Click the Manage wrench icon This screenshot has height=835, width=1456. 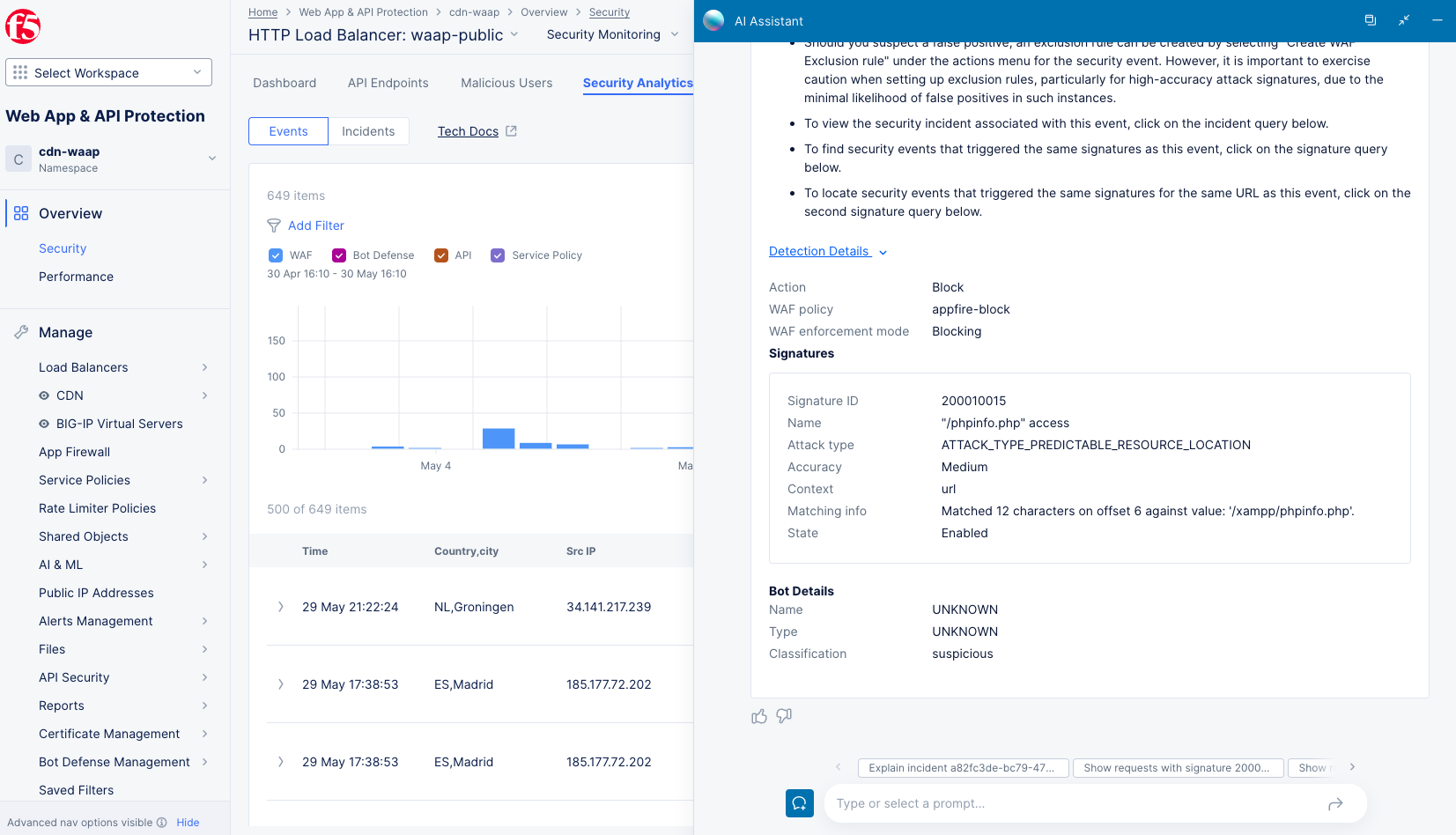21,332
